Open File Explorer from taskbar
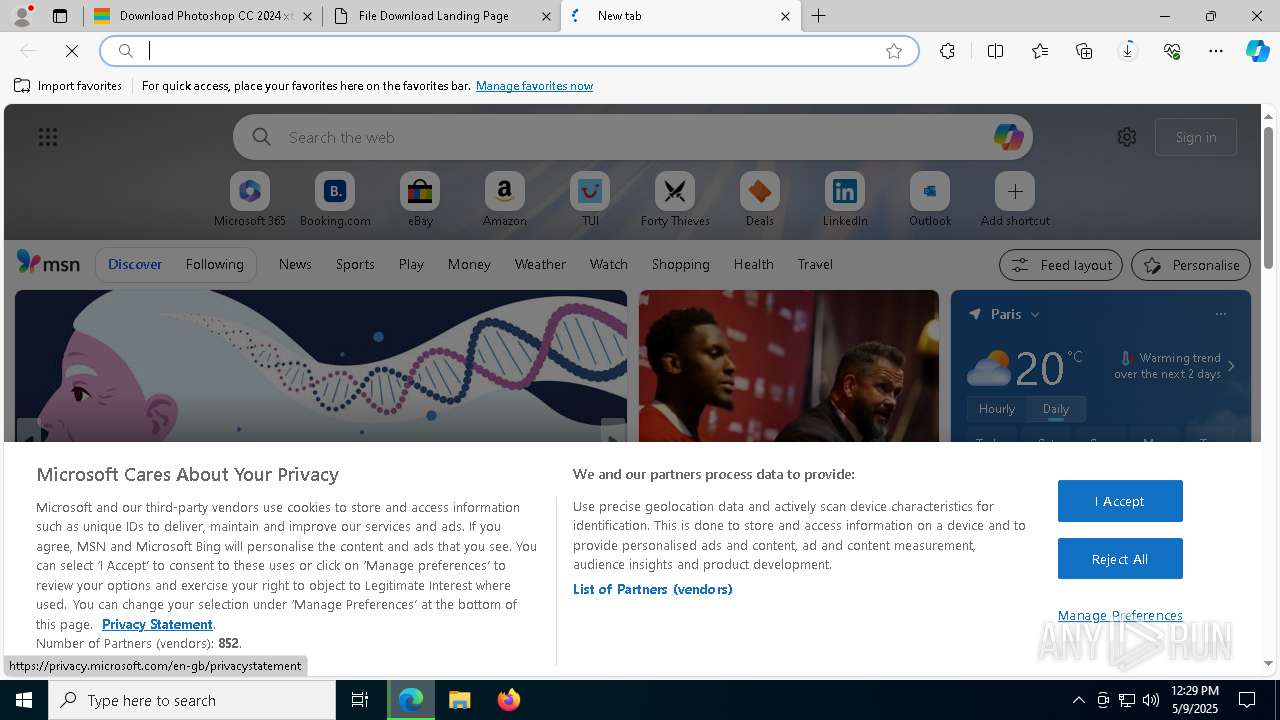The image size is (1280, 720). pos(459,700)
